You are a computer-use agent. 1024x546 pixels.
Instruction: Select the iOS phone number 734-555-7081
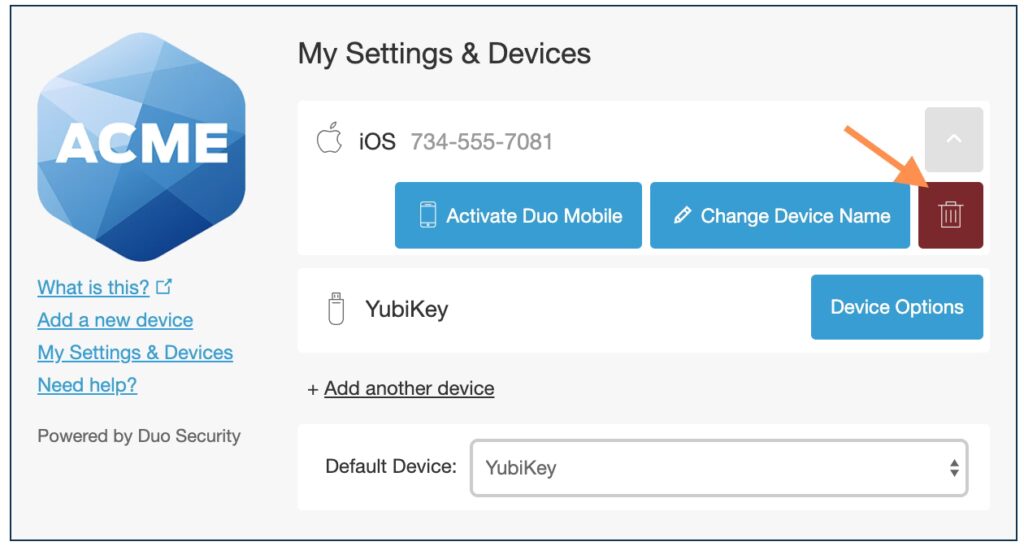[x=481, y=141]
